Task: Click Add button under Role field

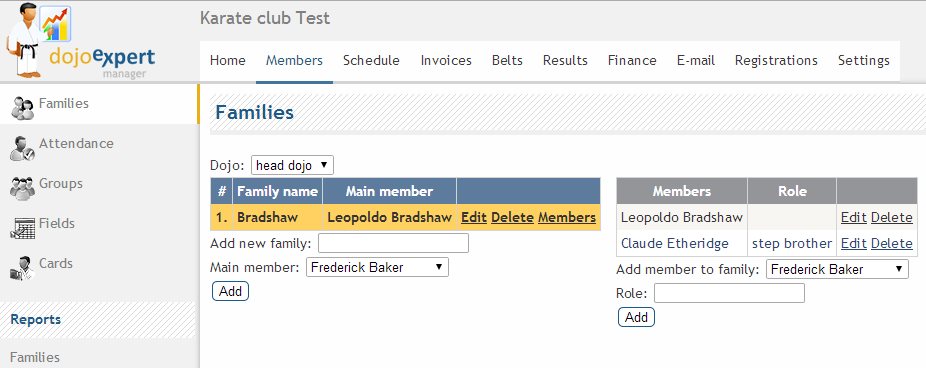Action: (x=636, y=317)
